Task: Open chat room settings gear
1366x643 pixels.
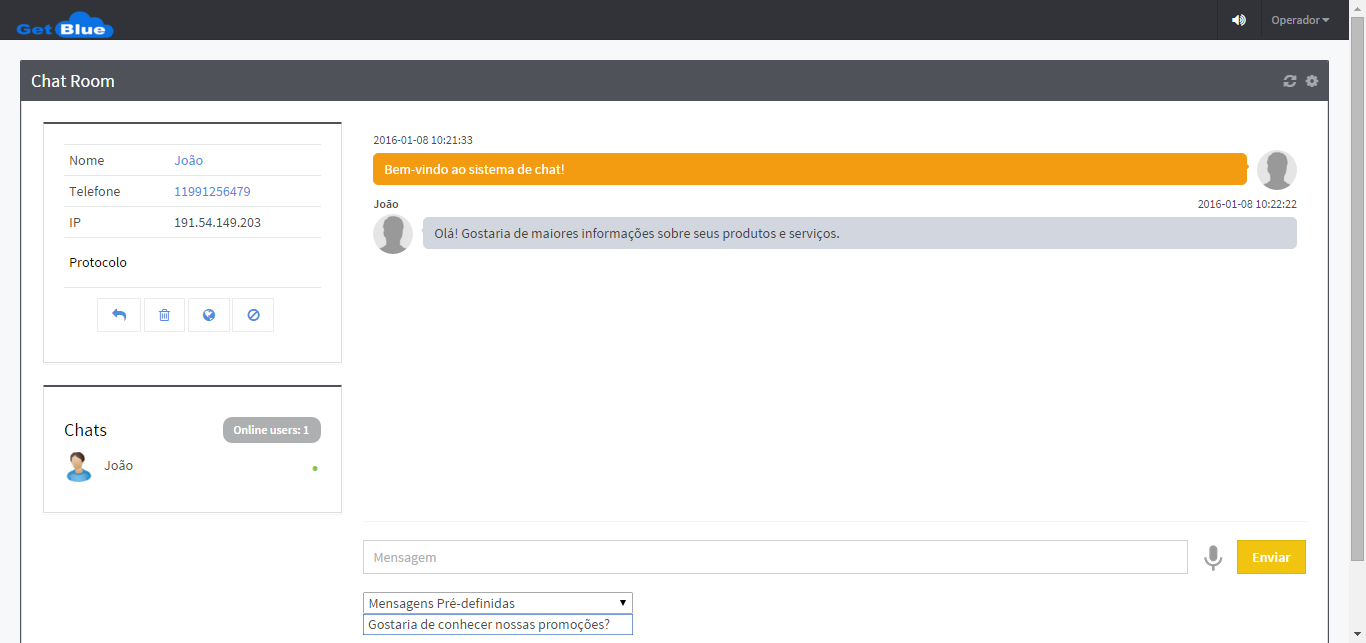Action: coord(1312,81)
